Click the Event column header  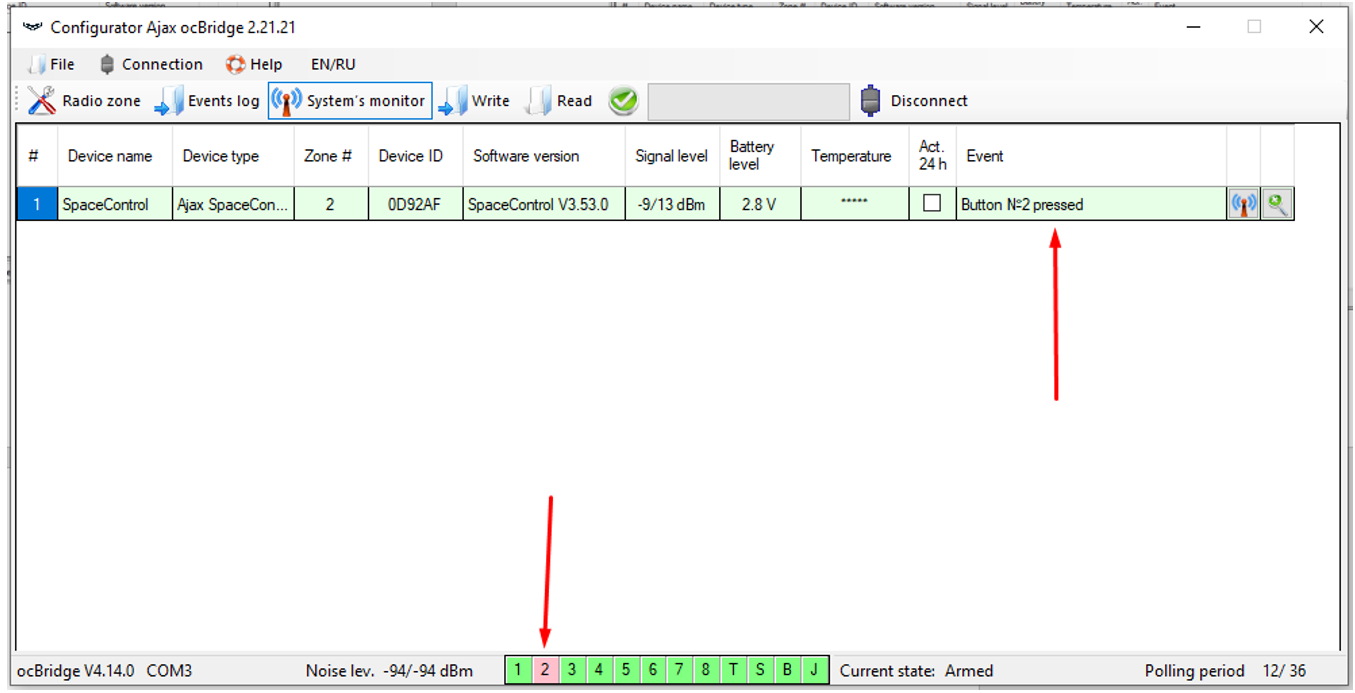coord(1091,156)
